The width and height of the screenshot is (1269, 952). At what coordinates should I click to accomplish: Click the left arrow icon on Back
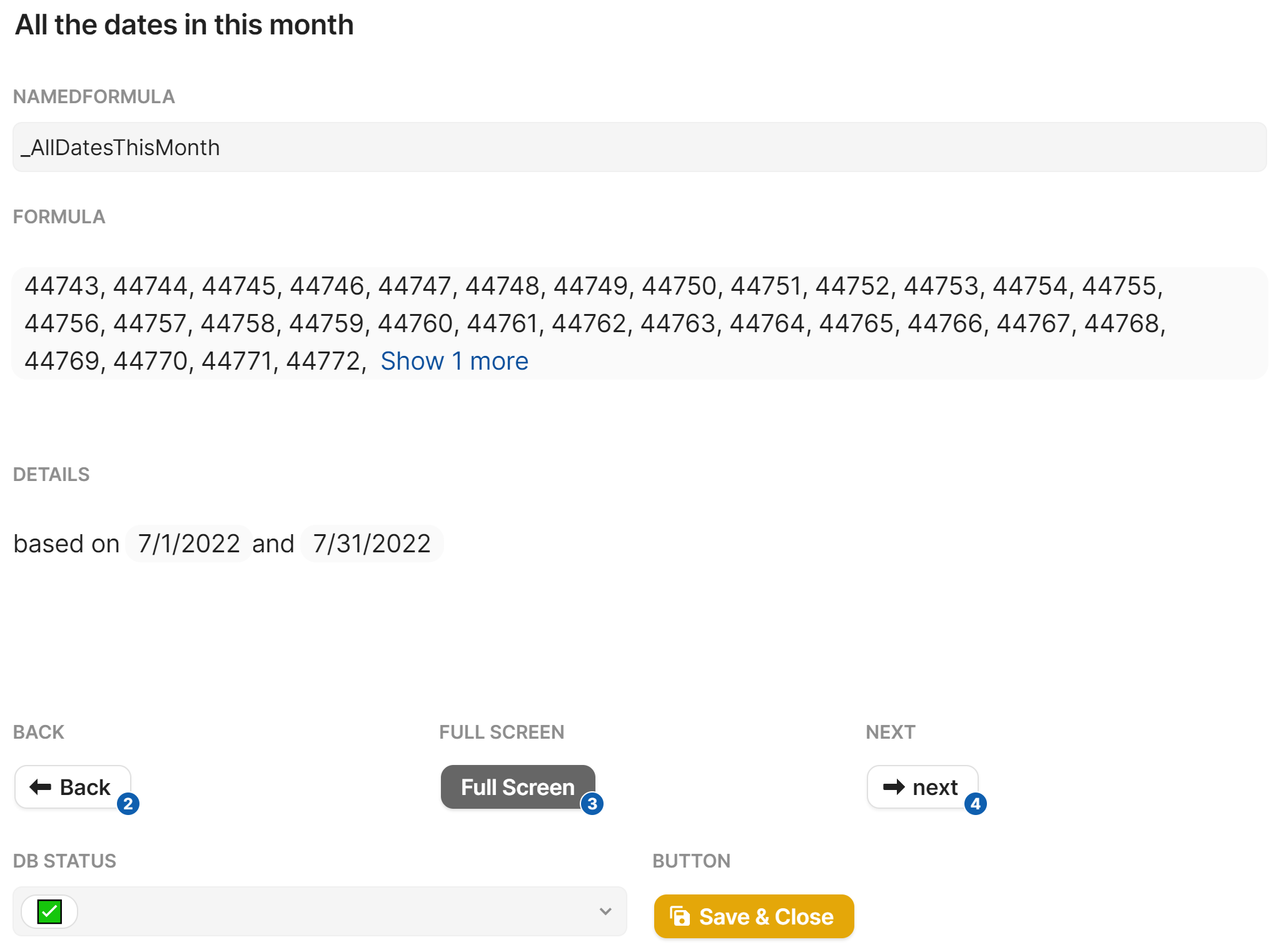pyautogui.click(x=41, y=787)
